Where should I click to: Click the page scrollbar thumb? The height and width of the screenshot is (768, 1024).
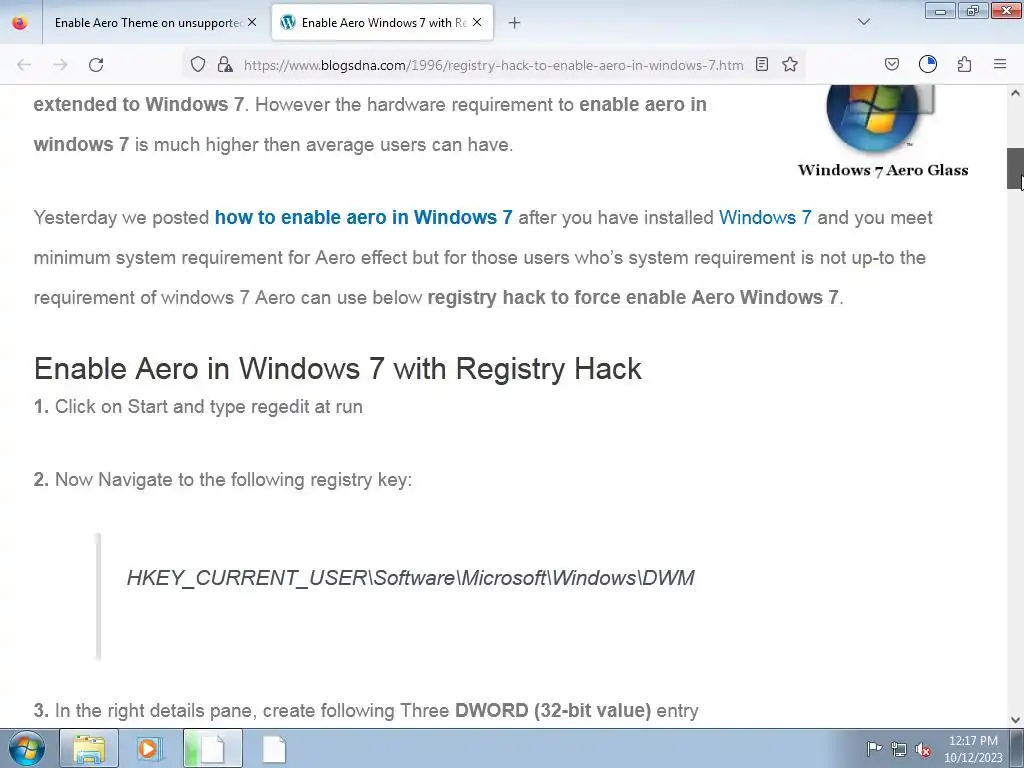(1014, 168)
